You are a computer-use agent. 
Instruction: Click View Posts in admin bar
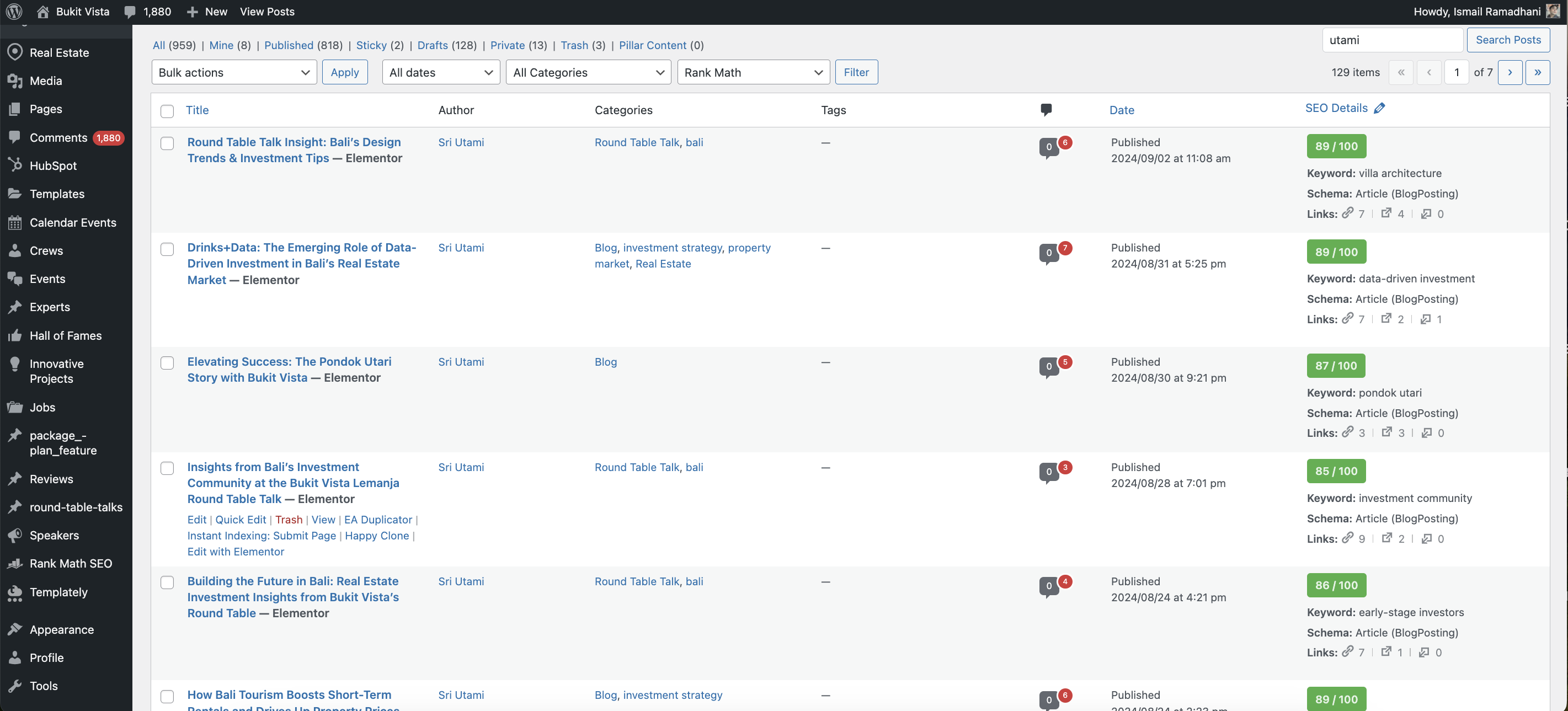266,12
